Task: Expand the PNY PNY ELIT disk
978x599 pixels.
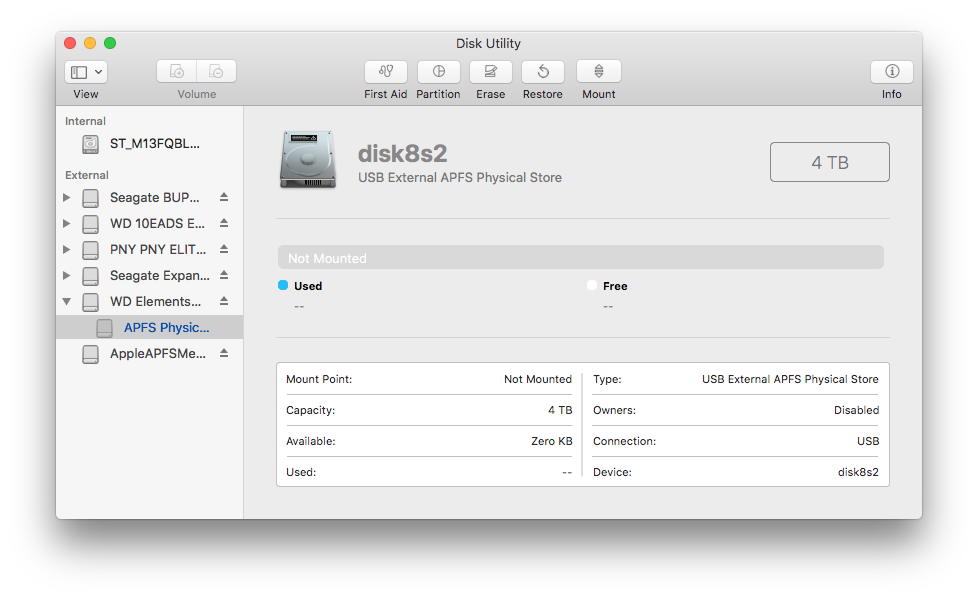Action: point(67,250)
